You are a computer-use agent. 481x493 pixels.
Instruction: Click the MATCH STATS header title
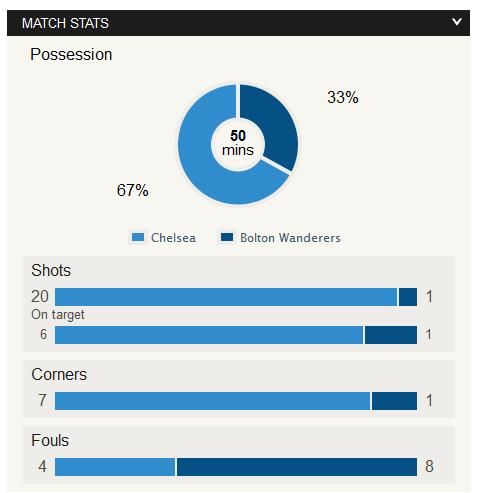pyautogui.click(x=65, y=23)
